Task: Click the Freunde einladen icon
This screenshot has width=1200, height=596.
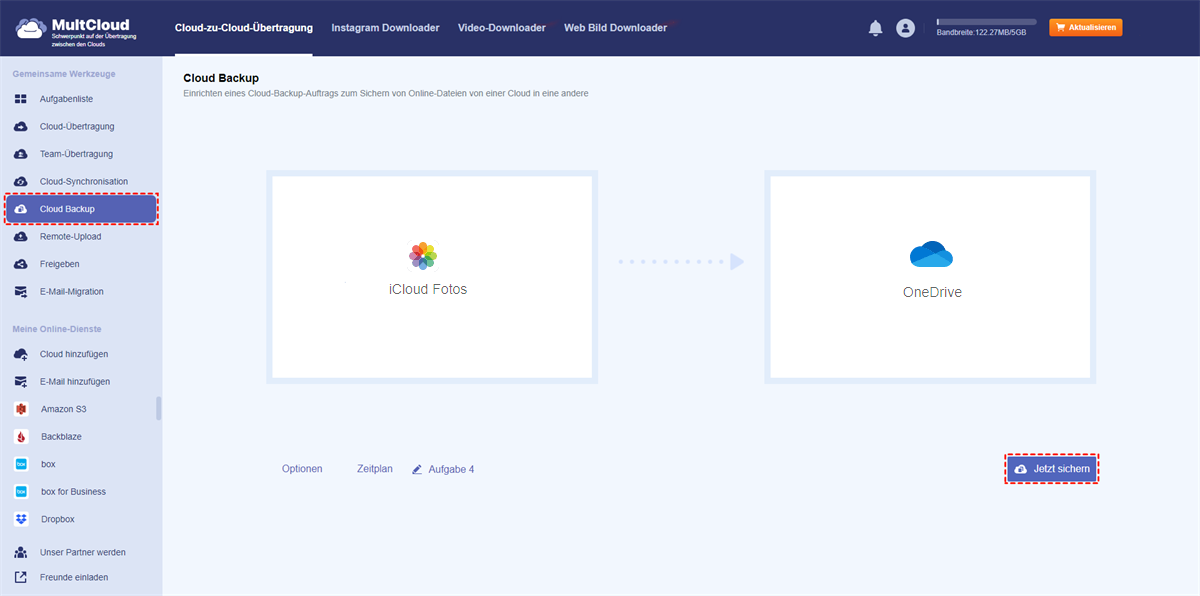Action: coord(21,577)
